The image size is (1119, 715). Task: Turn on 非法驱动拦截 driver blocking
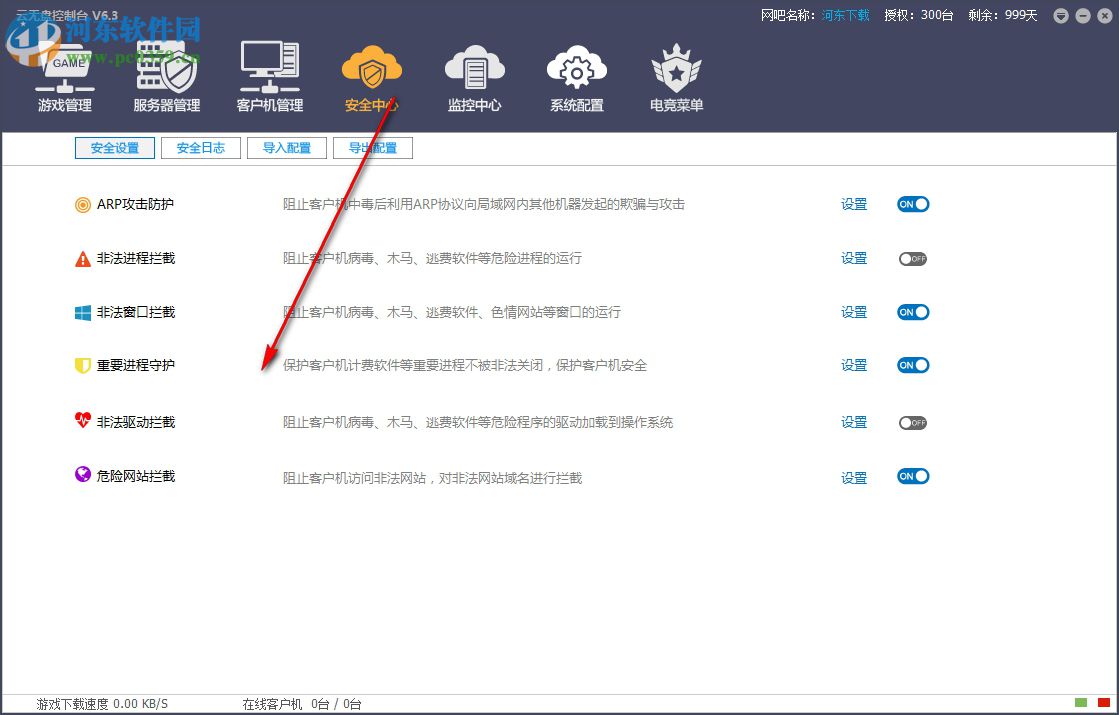pyautogui.click(x=913, y=422)
